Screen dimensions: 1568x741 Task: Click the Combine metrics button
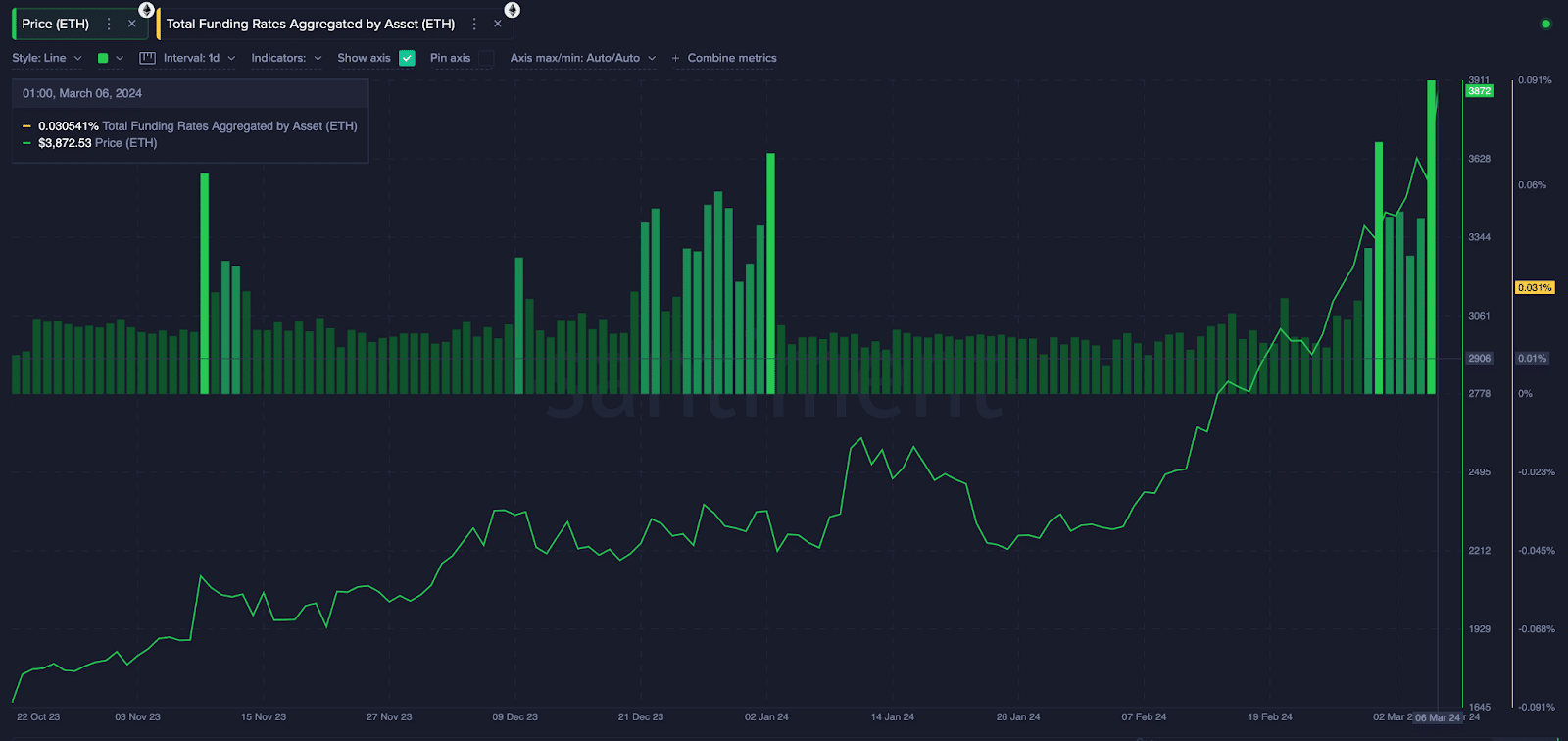click(x=732, y=58)
